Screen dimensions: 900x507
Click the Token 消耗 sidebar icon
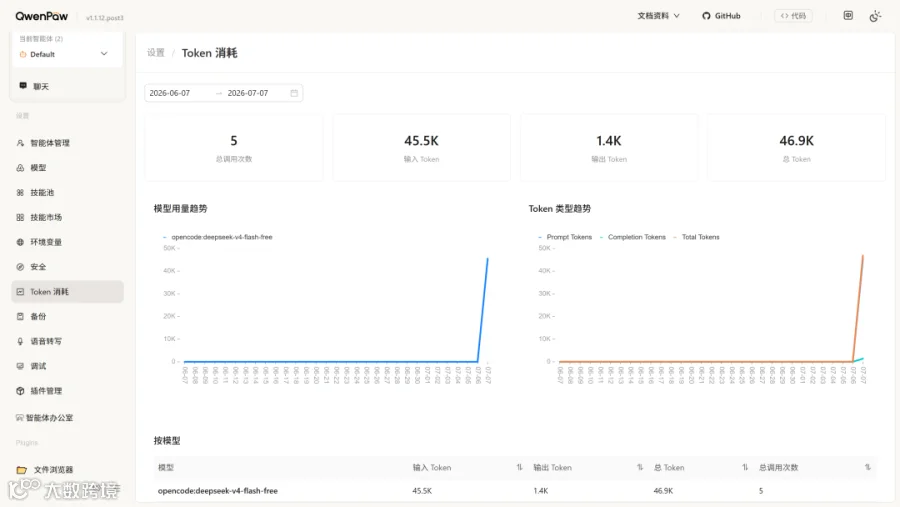click(20, 292)
